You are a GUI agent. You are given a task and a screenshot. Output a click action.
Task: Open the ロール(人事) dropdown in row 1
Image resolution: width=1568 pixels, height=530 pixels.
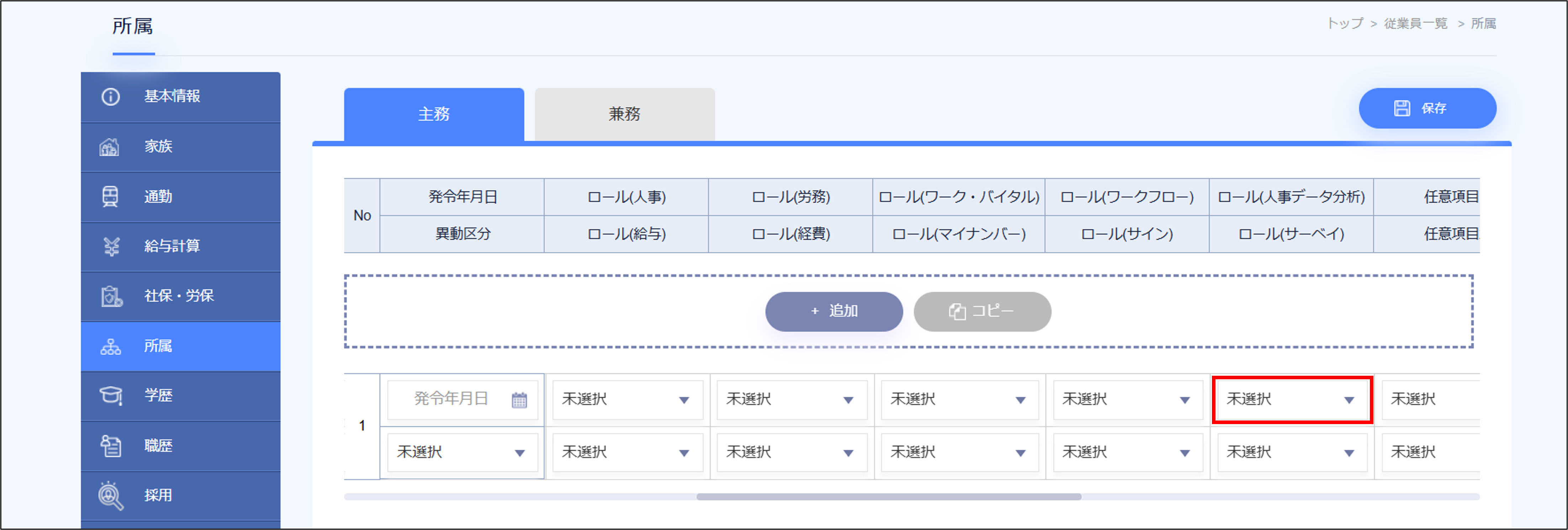pyautogui.click(x=627, y=400)
